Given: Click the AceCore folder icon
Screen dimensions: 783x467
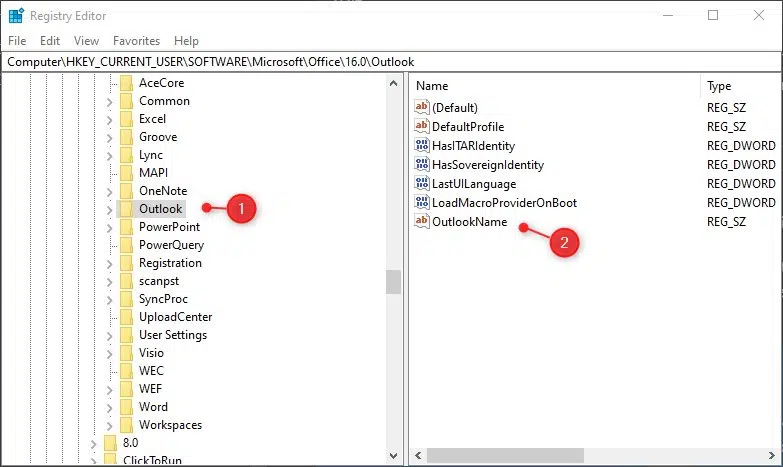Looking at the screenshot, I should click(x=126, y=83).
